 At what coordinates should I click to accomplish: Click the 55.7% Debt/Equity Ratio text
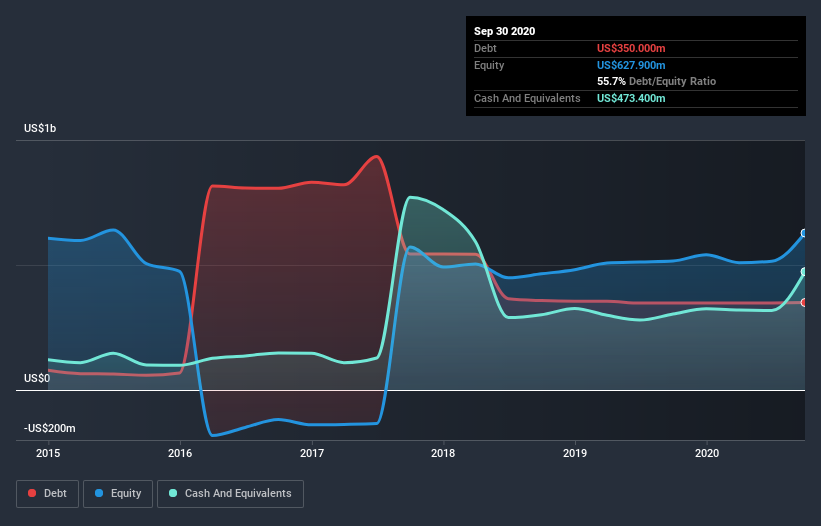pos(657,81)
